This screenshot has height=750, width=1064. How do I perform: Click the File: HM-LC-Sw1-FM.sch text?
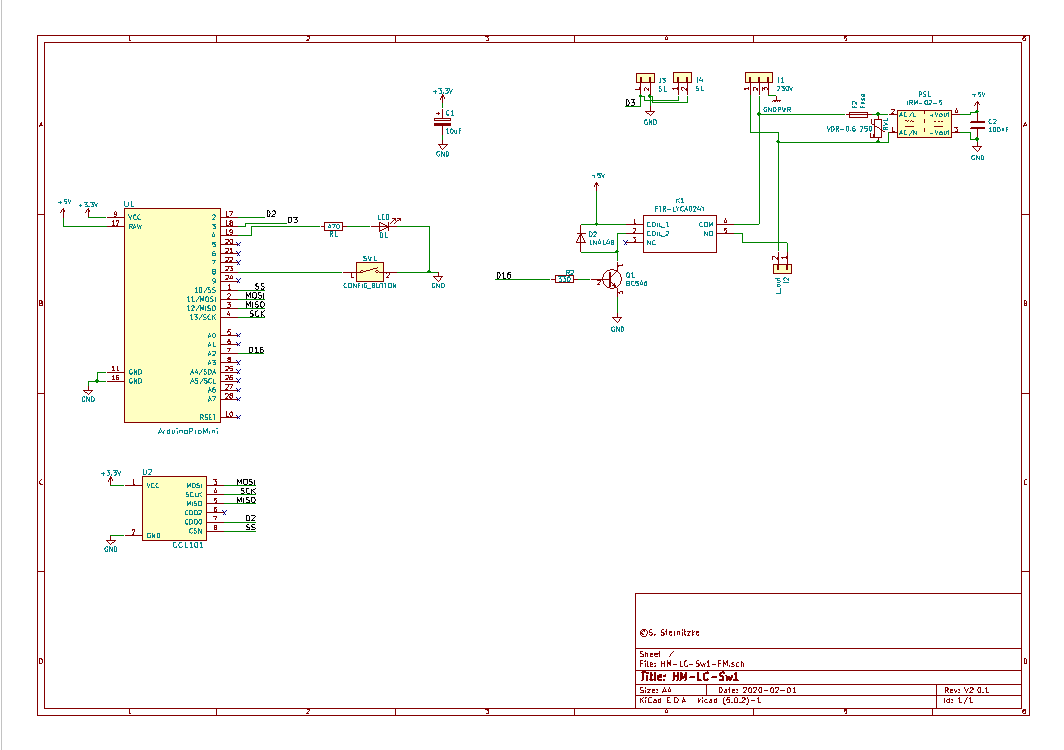[691, 664]
